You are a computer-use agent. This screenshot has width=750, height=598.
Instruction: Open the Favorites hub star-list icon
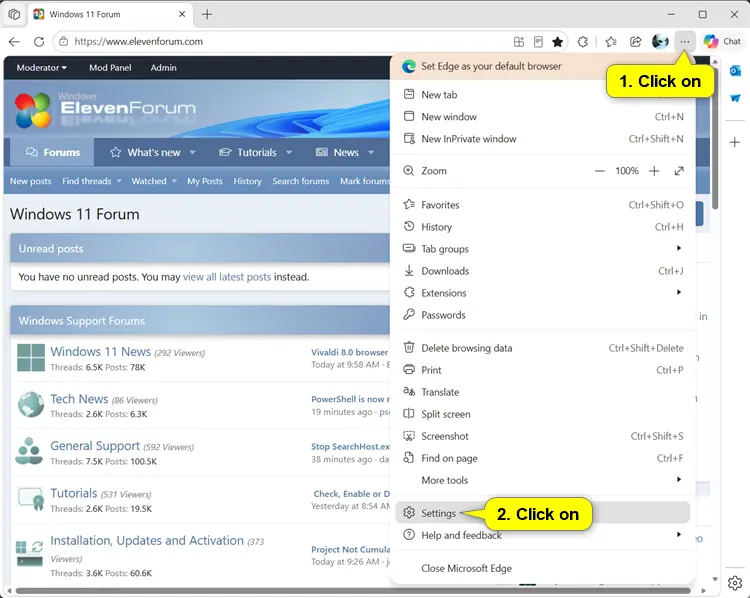point(611,42)
